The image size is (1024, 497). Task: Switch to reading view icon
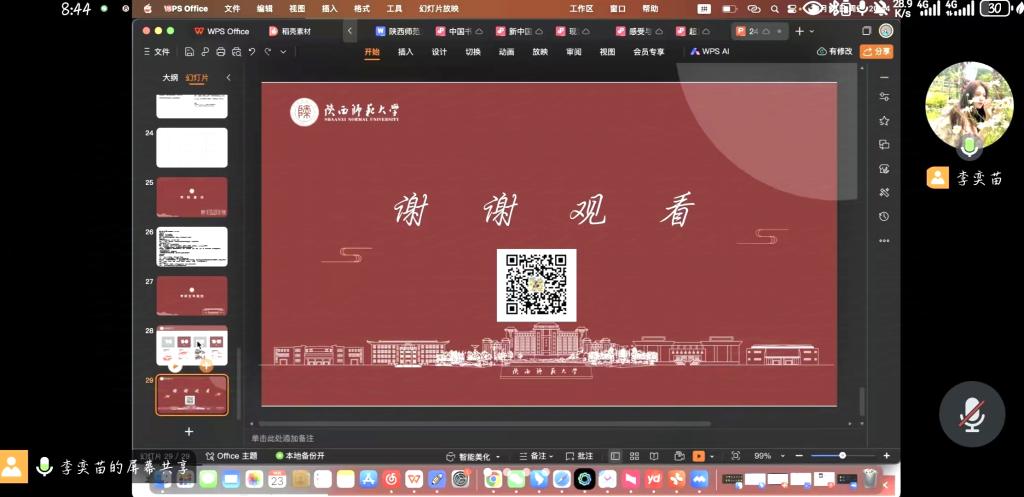[654, 456]
